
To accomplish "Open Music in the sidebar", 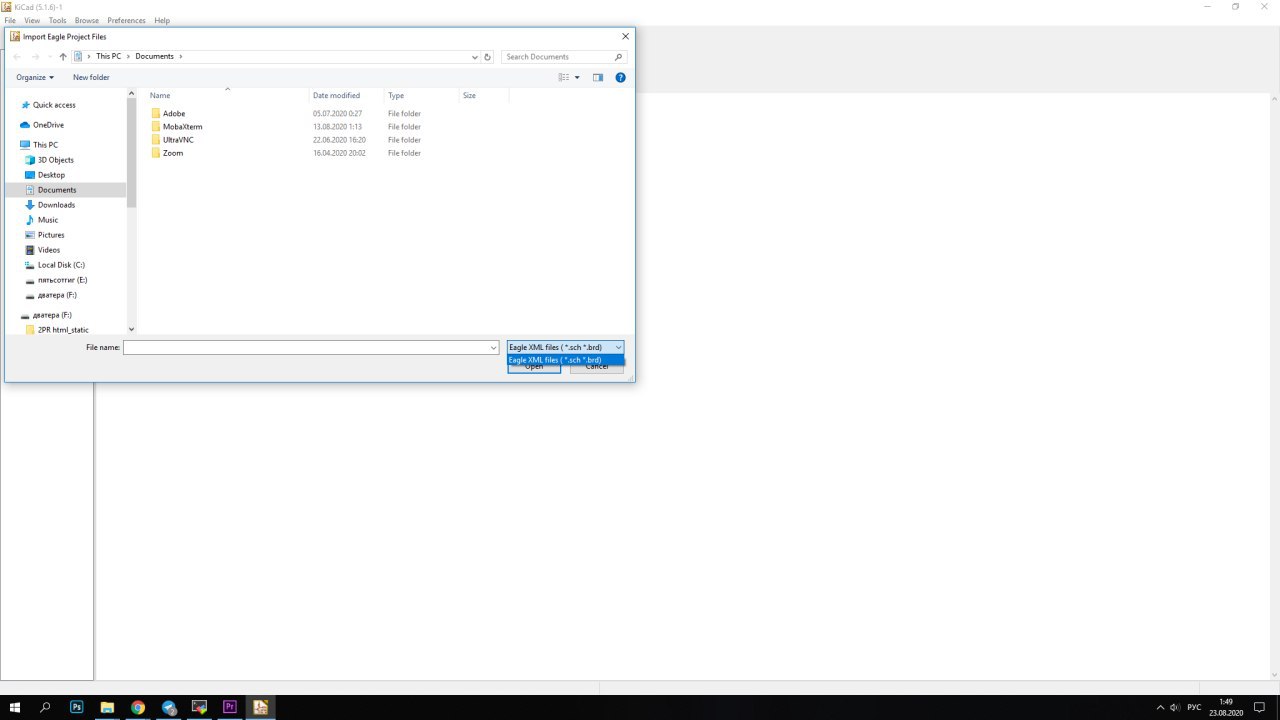I will [48, 220].
